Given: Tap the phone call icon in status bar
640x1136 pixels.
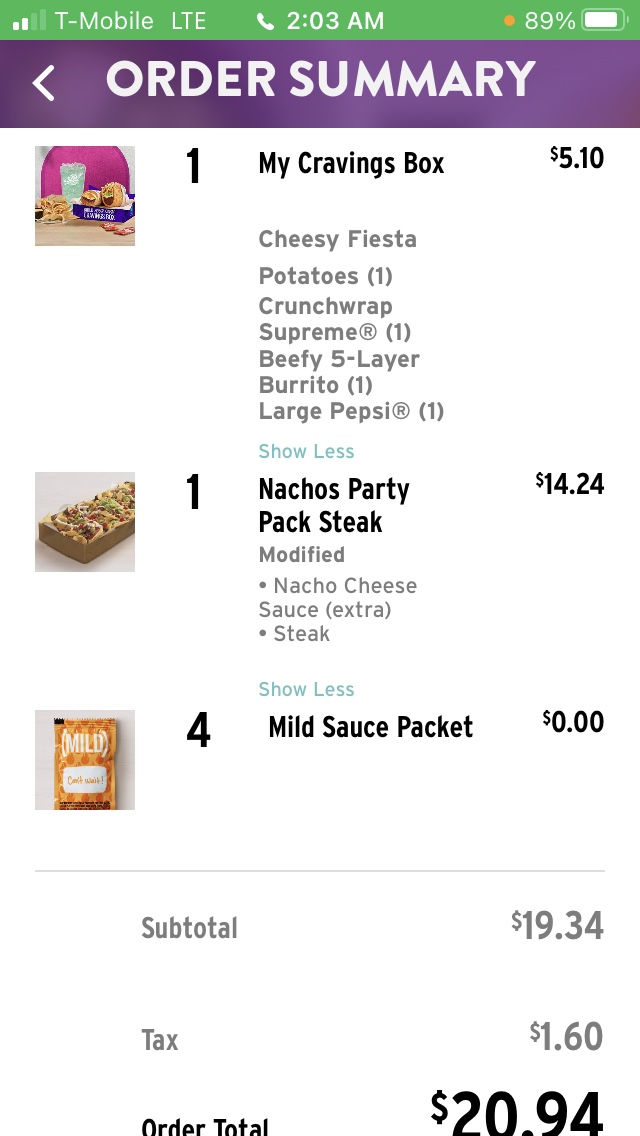Looking at the screenshot, I should (x=265, y=21).
